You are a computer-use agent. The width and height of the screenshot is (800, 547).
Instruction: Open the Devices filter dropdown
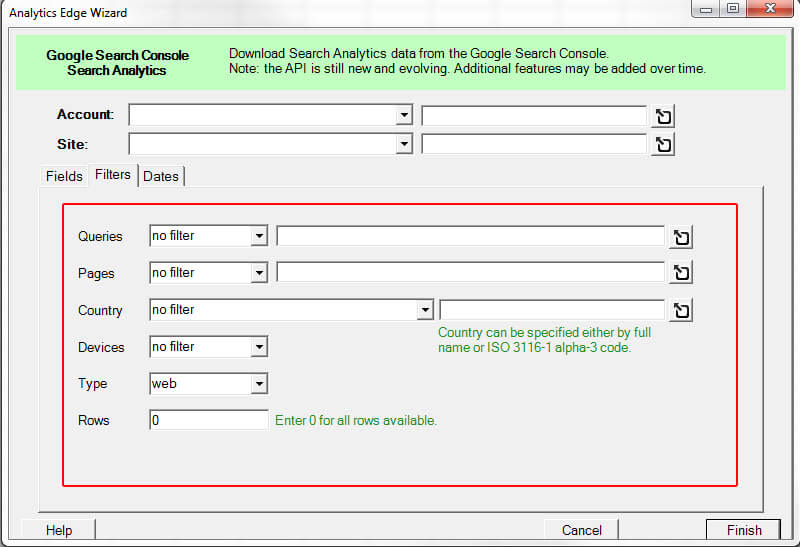coord(259,347)
